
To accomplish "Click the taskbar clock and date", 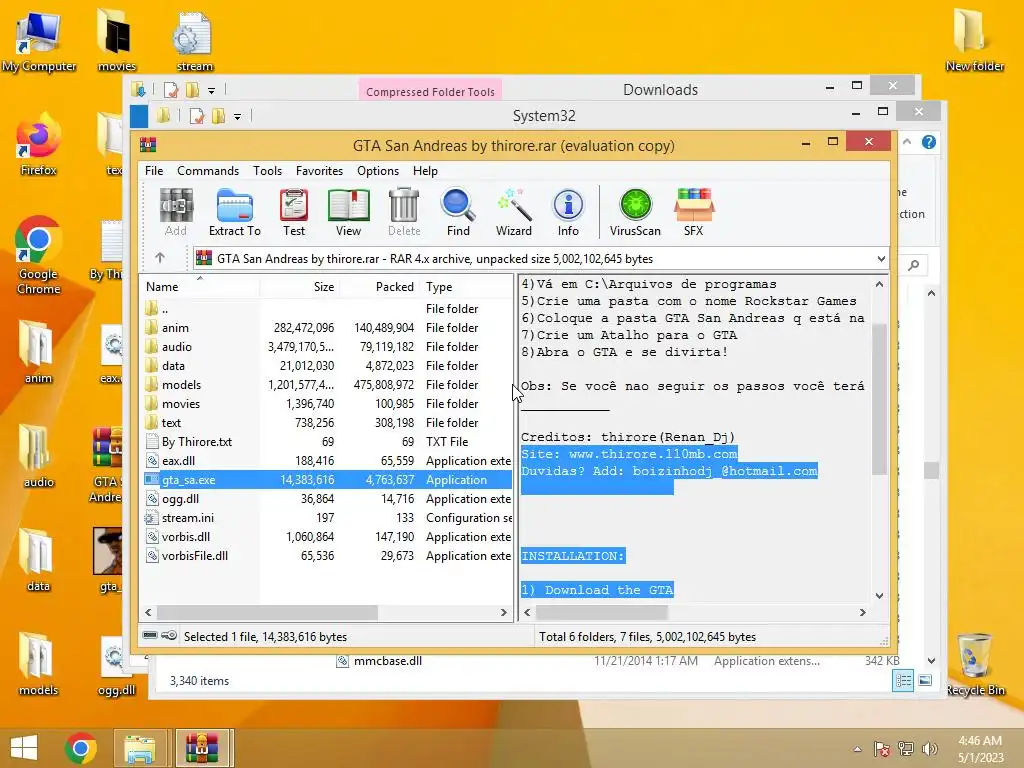I will [980, 748].
